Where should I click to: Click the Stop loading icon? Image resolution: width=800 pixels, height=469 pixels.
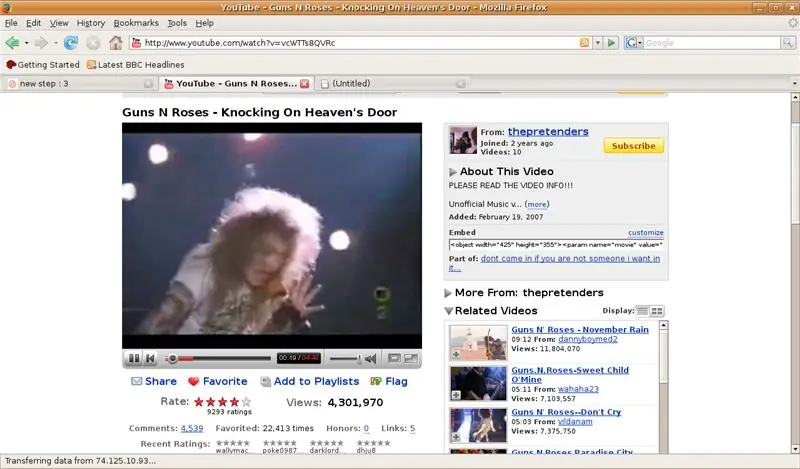(x=93, y=43)
